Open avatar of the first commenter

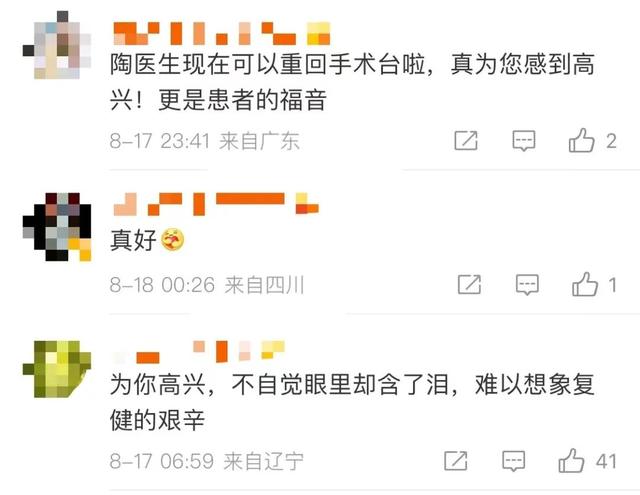(x=57, y=45)
